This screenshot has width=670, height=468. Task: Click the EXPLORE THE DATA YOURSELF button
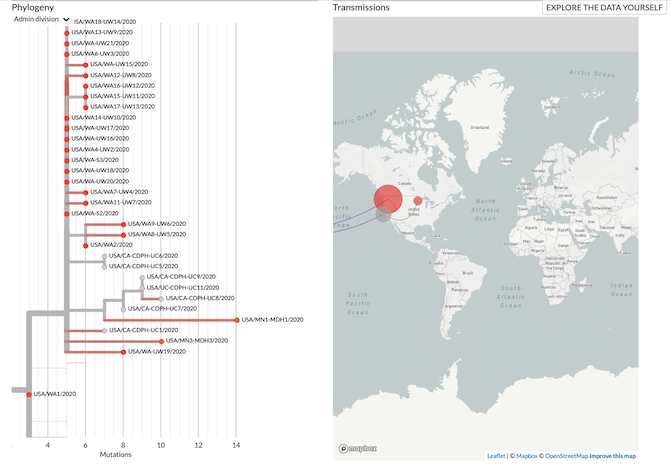coord(603,8)
